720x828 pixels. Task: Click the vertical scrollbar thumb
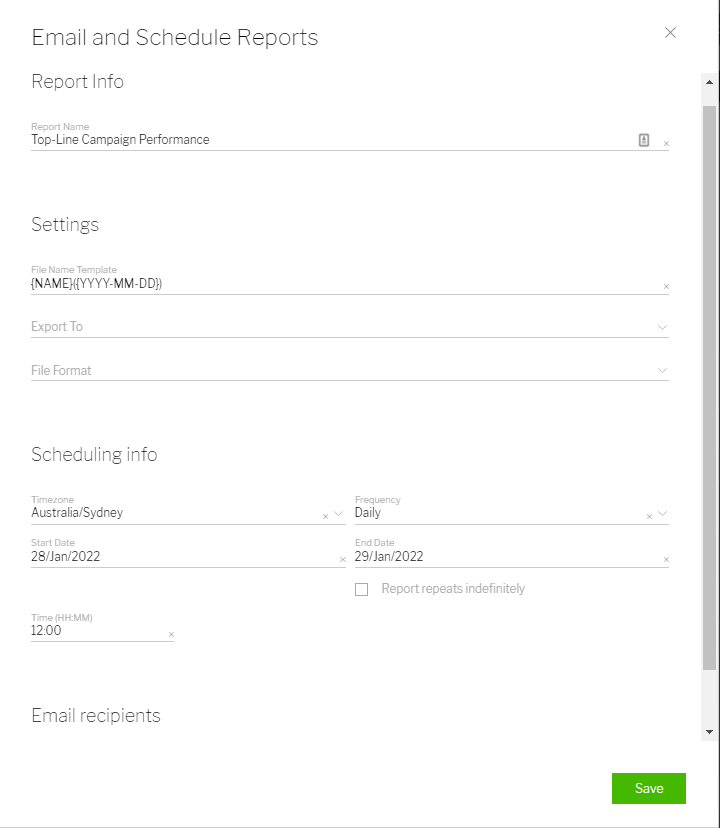(709, 380)
